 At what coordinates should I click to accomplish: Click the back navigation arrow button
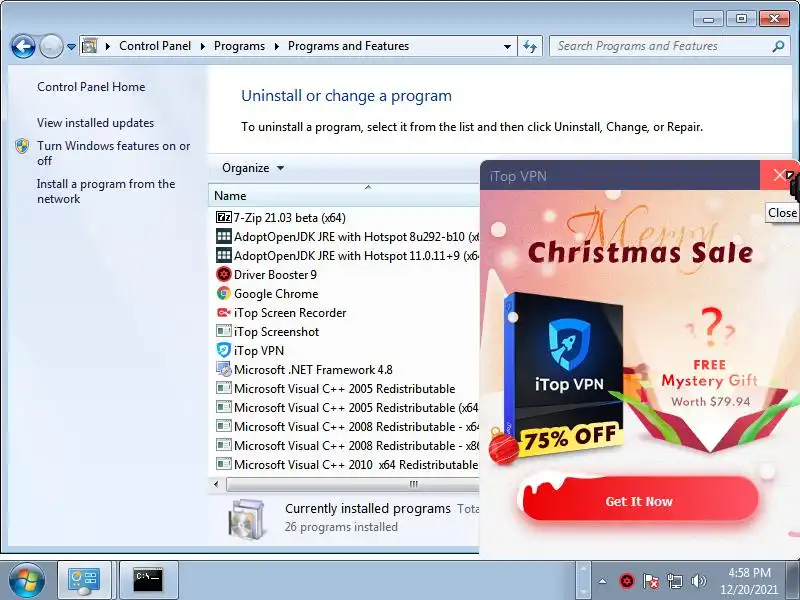pyautogui.click(x=23, y=47)
